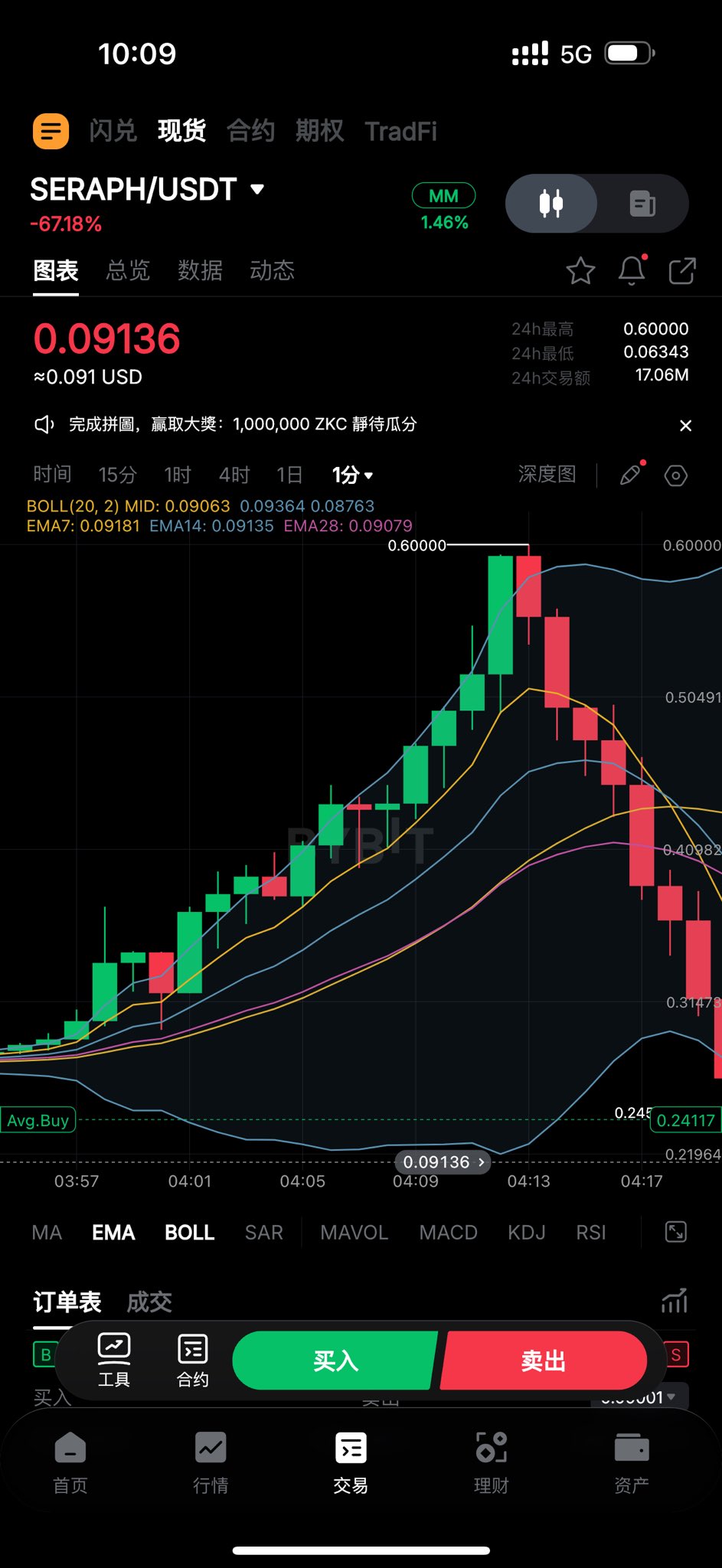722x1568 pixels.
Task: Select the 现货 spot tab
Action: [x=181, y=131]
